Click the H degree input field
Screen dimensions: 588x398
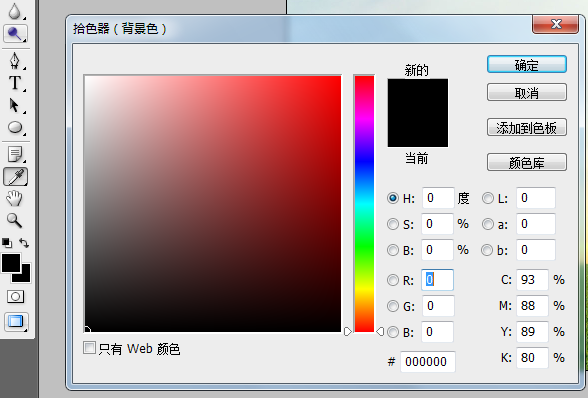[438, 198]
